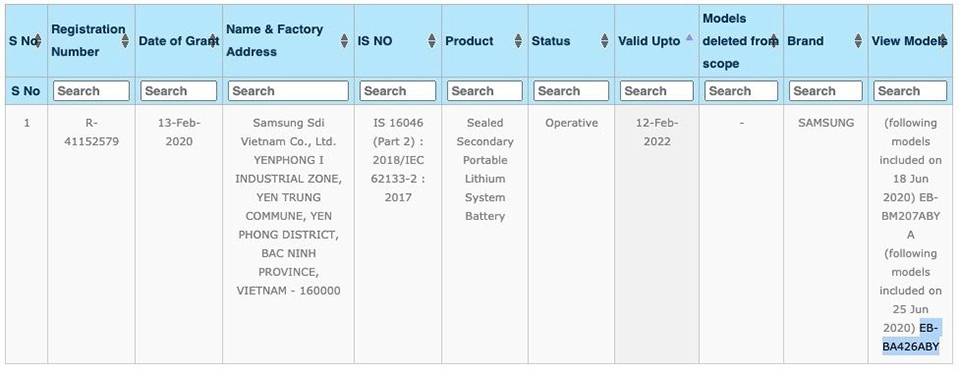Select registration number R-41152579 cell
960x371 pixels.
point(91,132)
